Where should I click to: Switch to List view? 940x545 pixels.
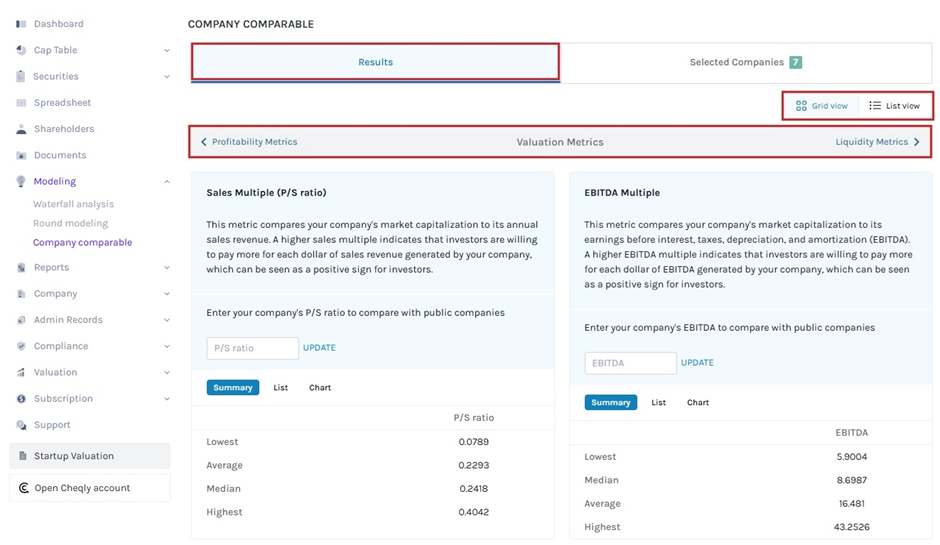pos(894,106)
